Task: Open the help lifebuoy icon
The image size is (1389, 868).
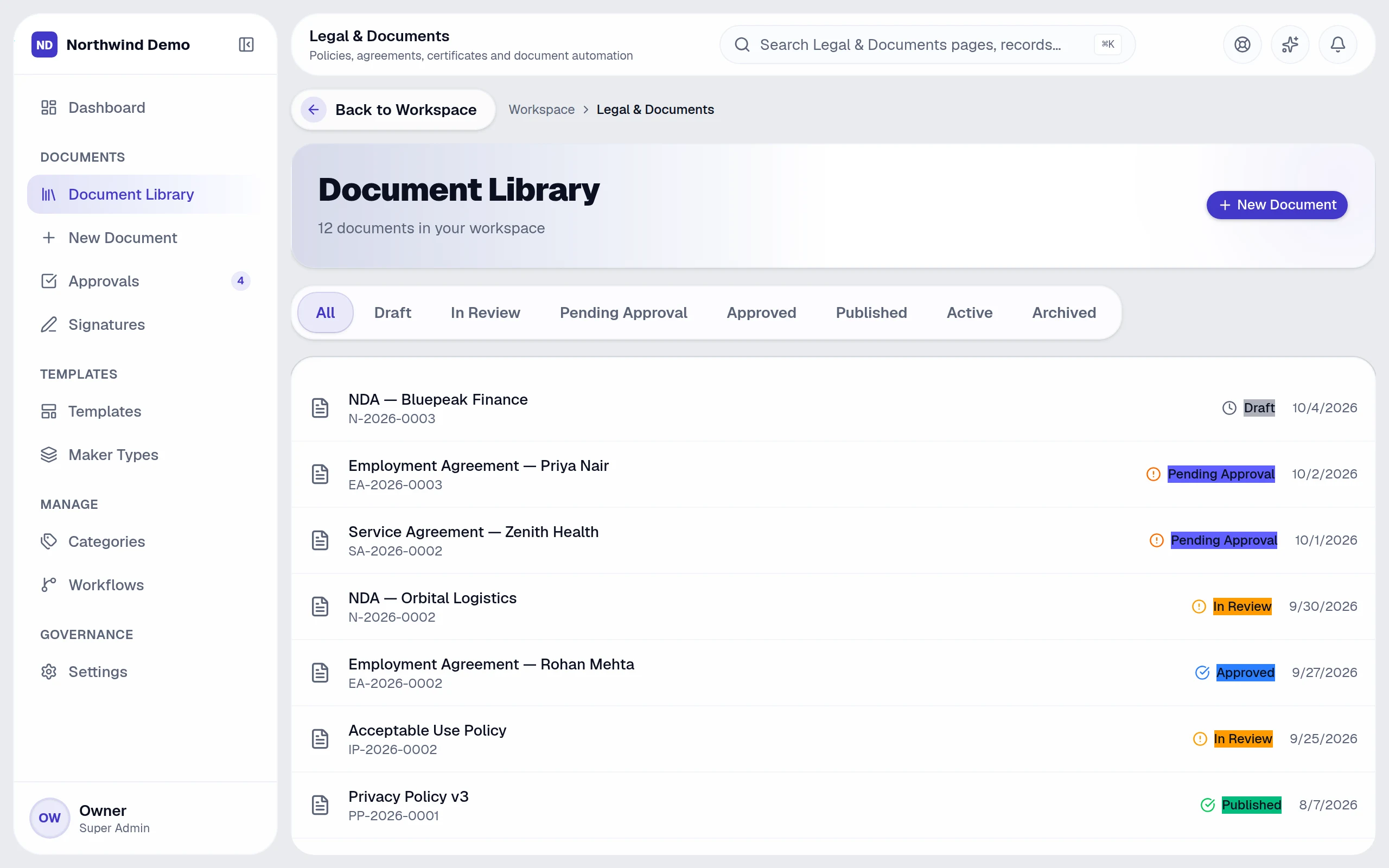Action: [1242, 45]
